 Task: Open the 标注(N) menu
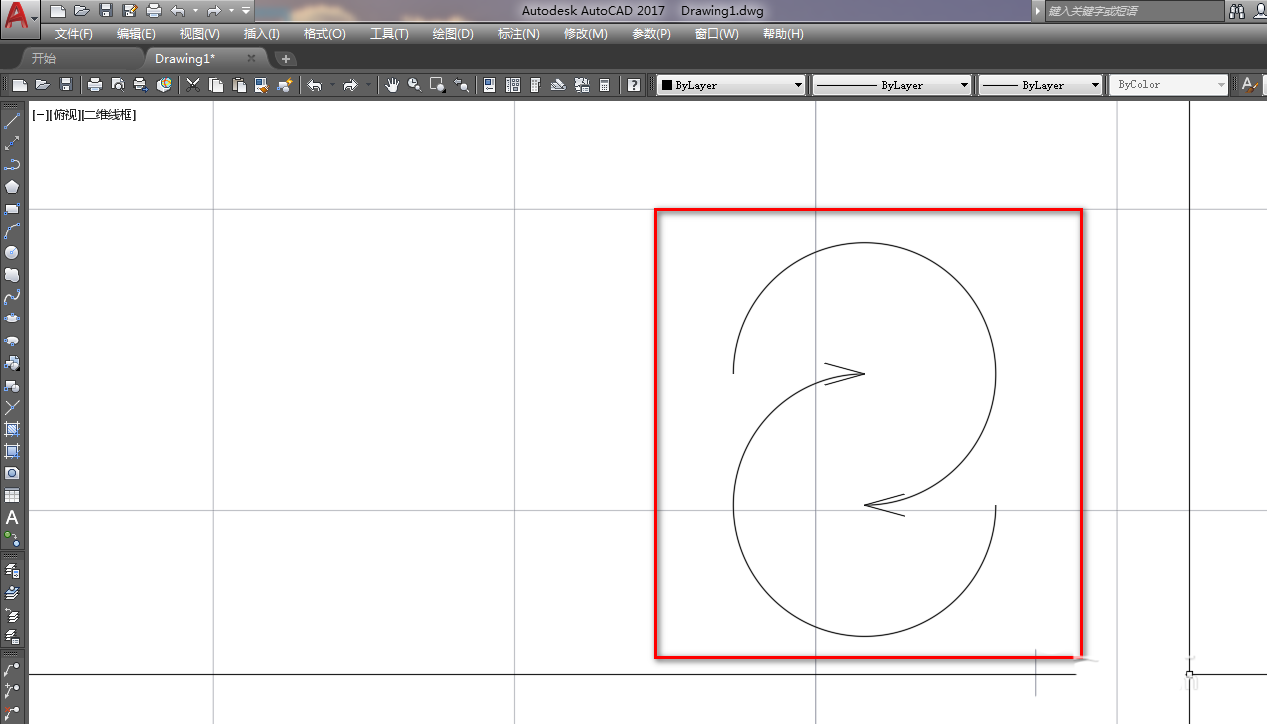click(x=519, y=34)
